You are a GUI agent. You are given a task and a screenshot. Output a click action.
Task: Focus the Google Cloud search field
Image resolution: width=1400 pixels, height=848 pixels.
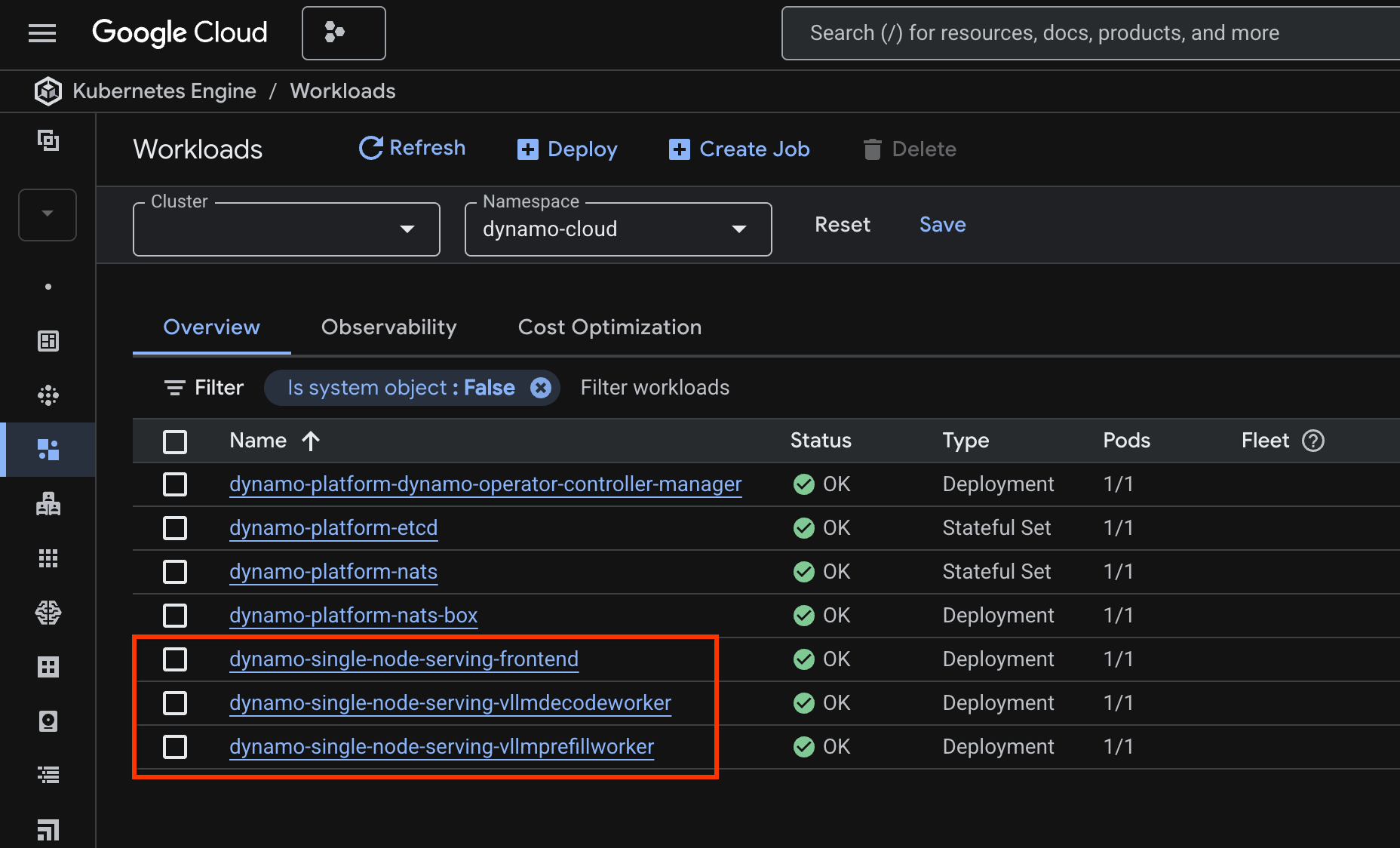point(1086,33)
